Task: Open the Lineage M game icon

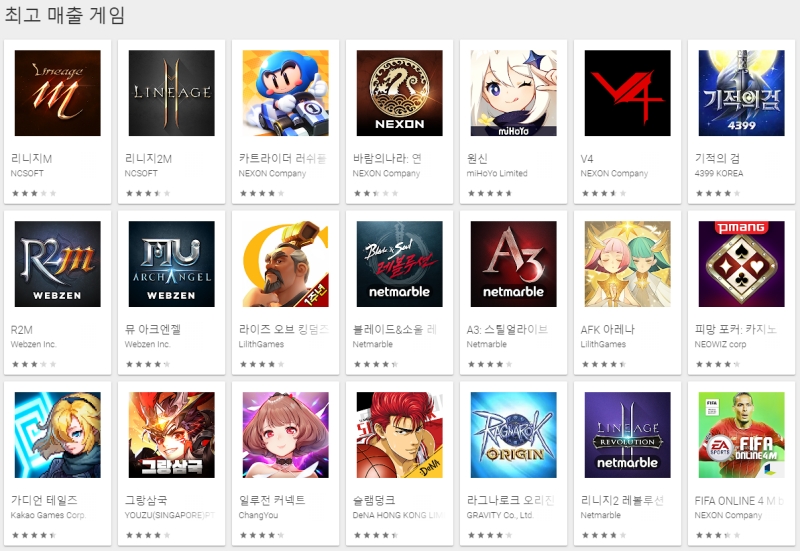Action: [58, 93]
